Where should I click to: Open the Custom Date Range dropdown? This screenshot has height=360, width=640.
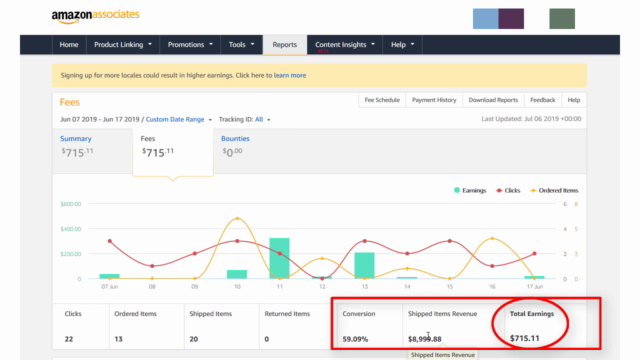click(x=179, y=119)
